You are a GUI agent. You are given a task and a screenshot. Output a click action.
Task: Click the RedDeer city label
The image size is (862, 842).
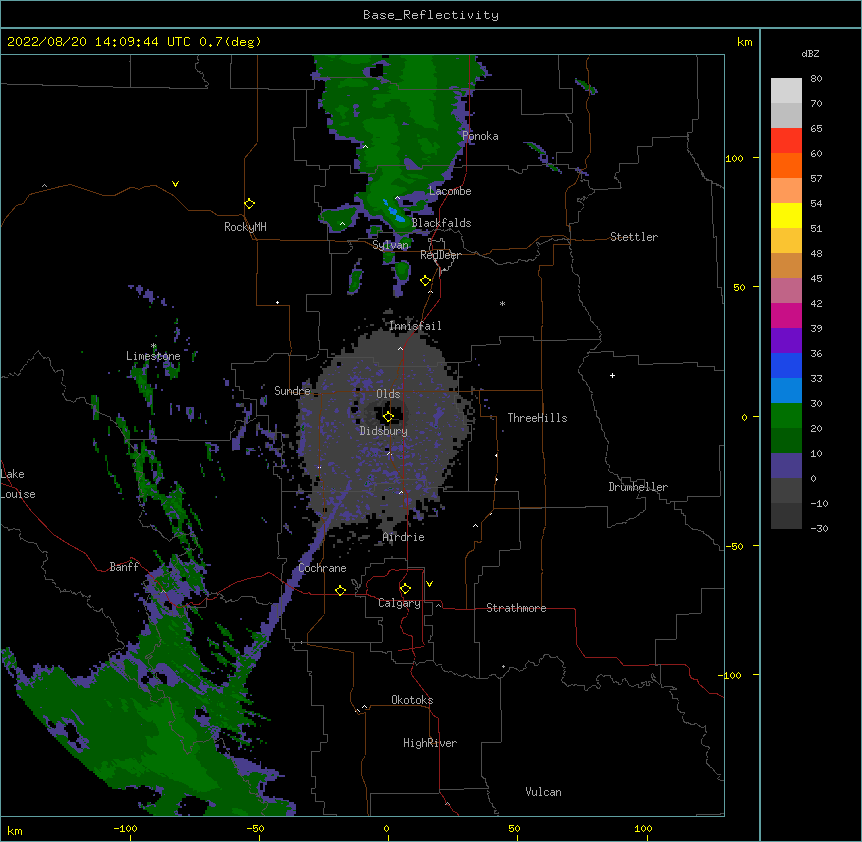(440, 255)
